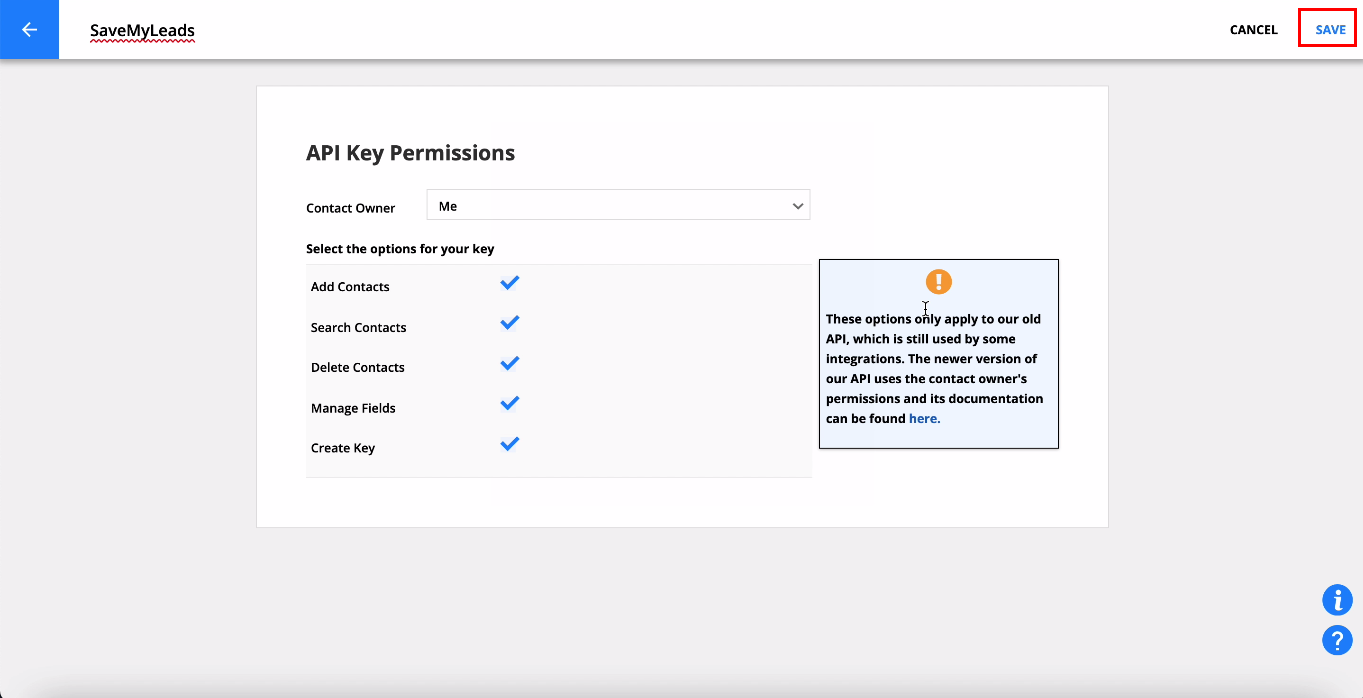Uncheck the Search Contacts permission
This screenshot has height=698, width=1363.
pos(510,323)
